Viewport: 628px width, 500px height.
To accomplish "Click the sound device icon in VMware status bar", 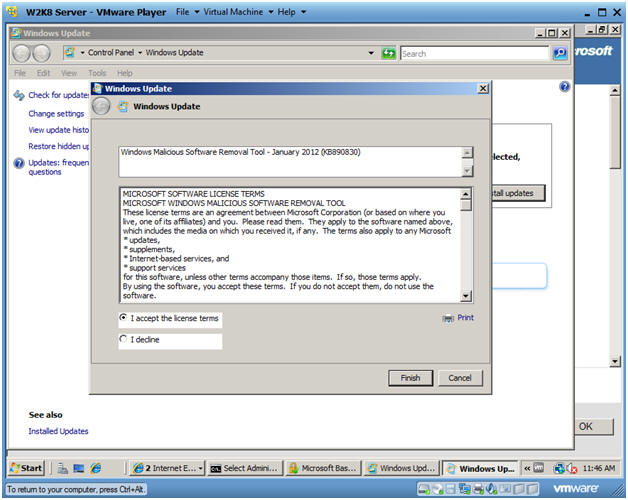I will (x=491, y=489).
